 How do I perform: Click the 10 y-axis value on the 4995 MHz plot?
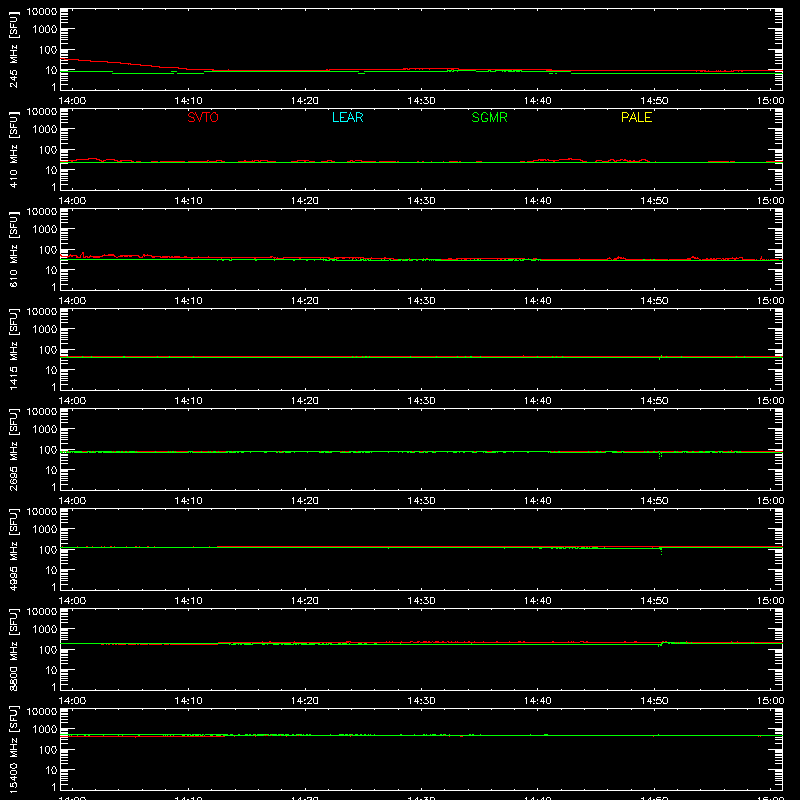tap(51, 570)
